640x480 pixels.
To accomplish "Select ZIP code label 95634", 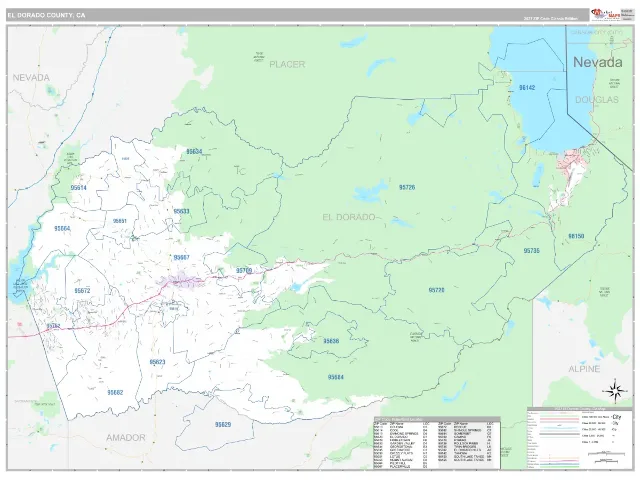I will (194, 151).
